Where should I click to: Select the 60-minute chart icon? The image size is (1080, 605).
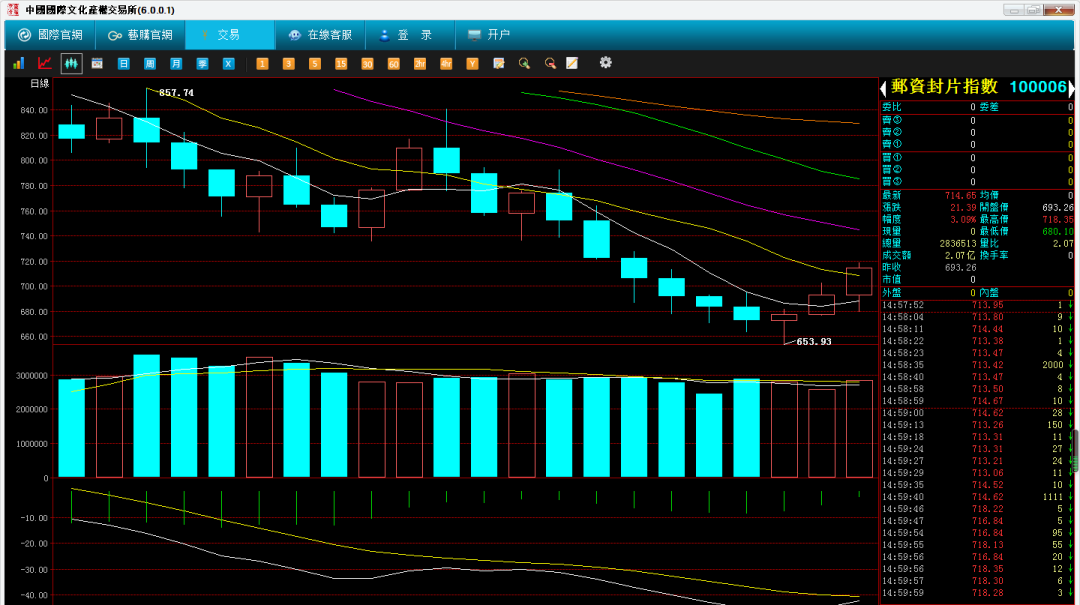click(x=393, y=63)
